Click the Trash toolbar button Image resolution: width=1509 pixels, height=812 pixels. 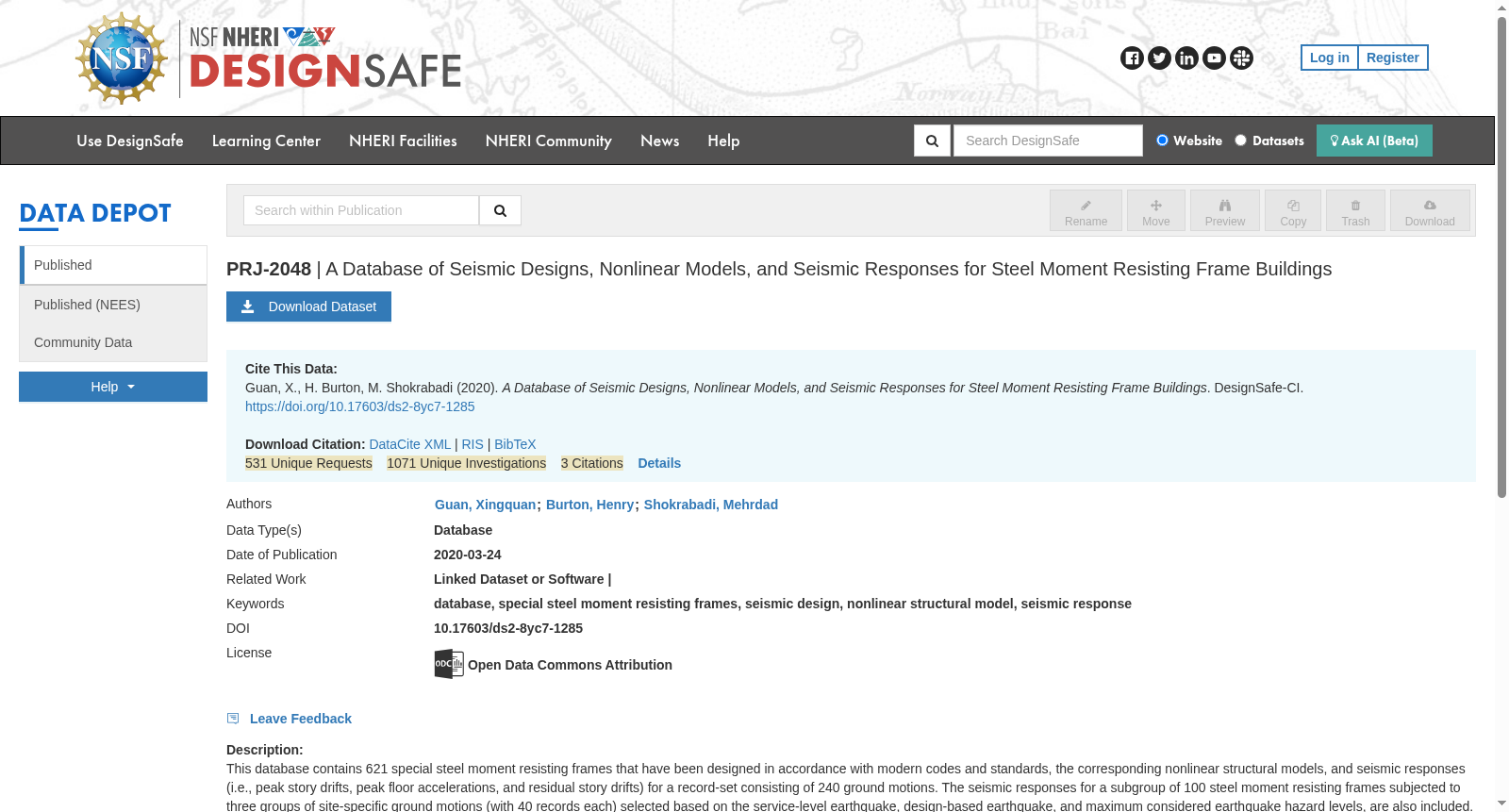click(1355, 210)
